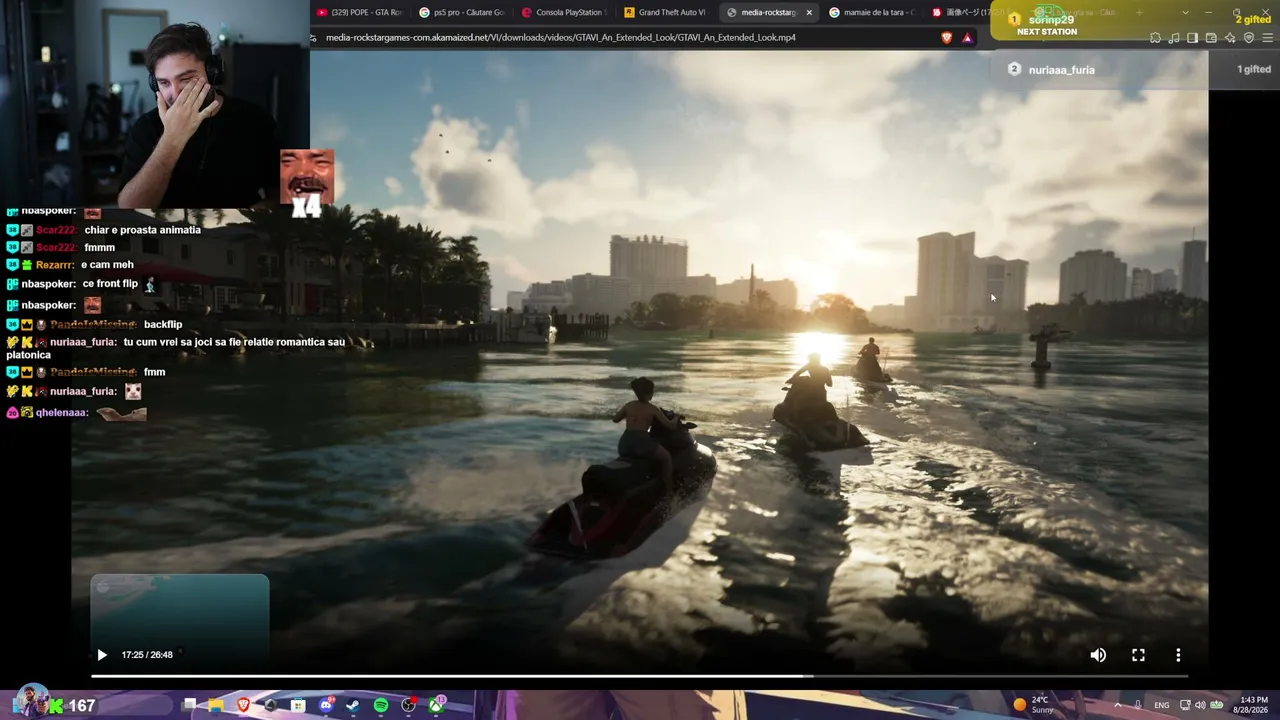Image resolution: width=1280 pixels, height=720 pixels.
Task: Click the 17:25 / 26:48 video timestamp
Action: point(147,655)
